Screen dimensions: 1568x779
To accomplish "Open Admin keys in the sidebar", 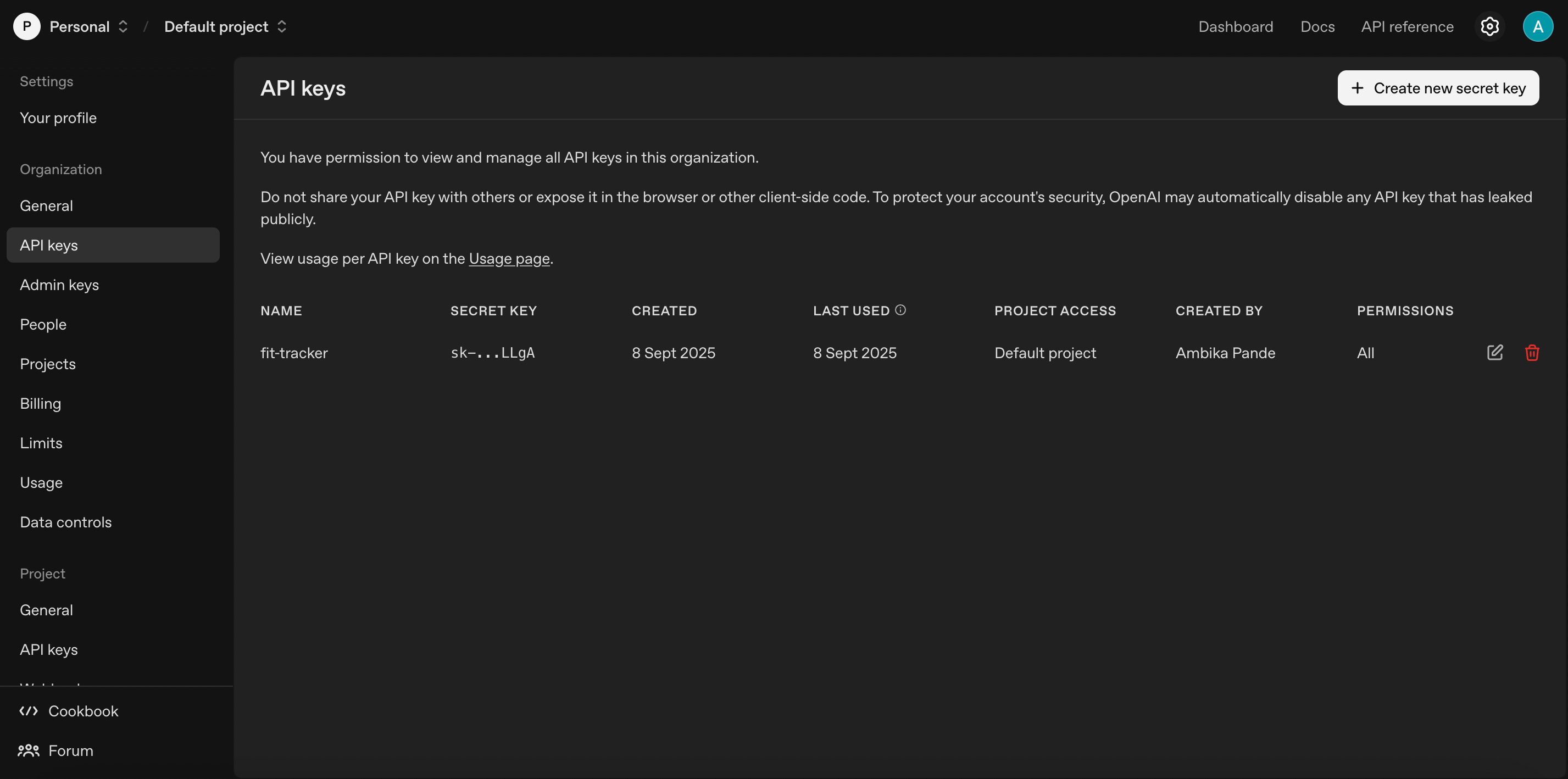I will pos(59,285).
